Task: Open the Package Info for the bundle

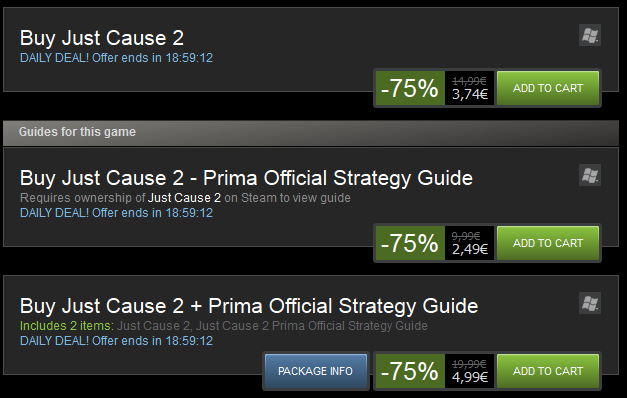Action: click(x=315, y=371)
